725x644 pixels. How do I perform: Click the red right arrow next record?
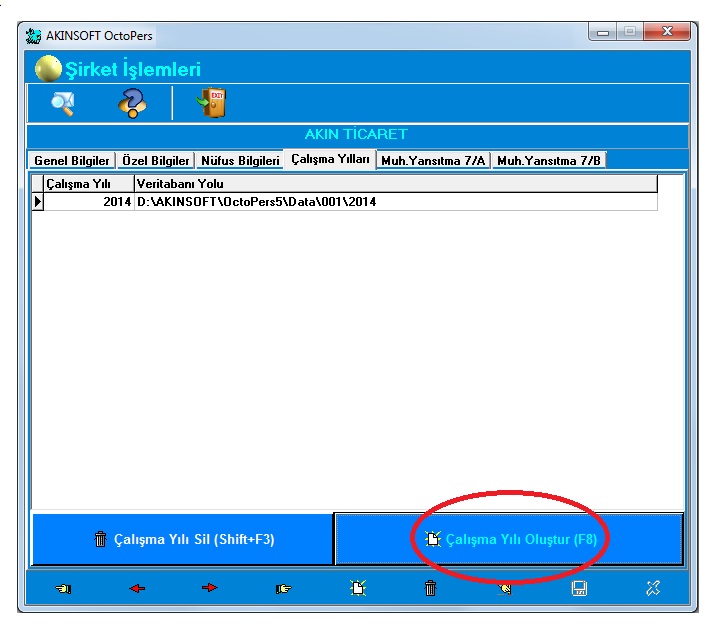[210, 588]
